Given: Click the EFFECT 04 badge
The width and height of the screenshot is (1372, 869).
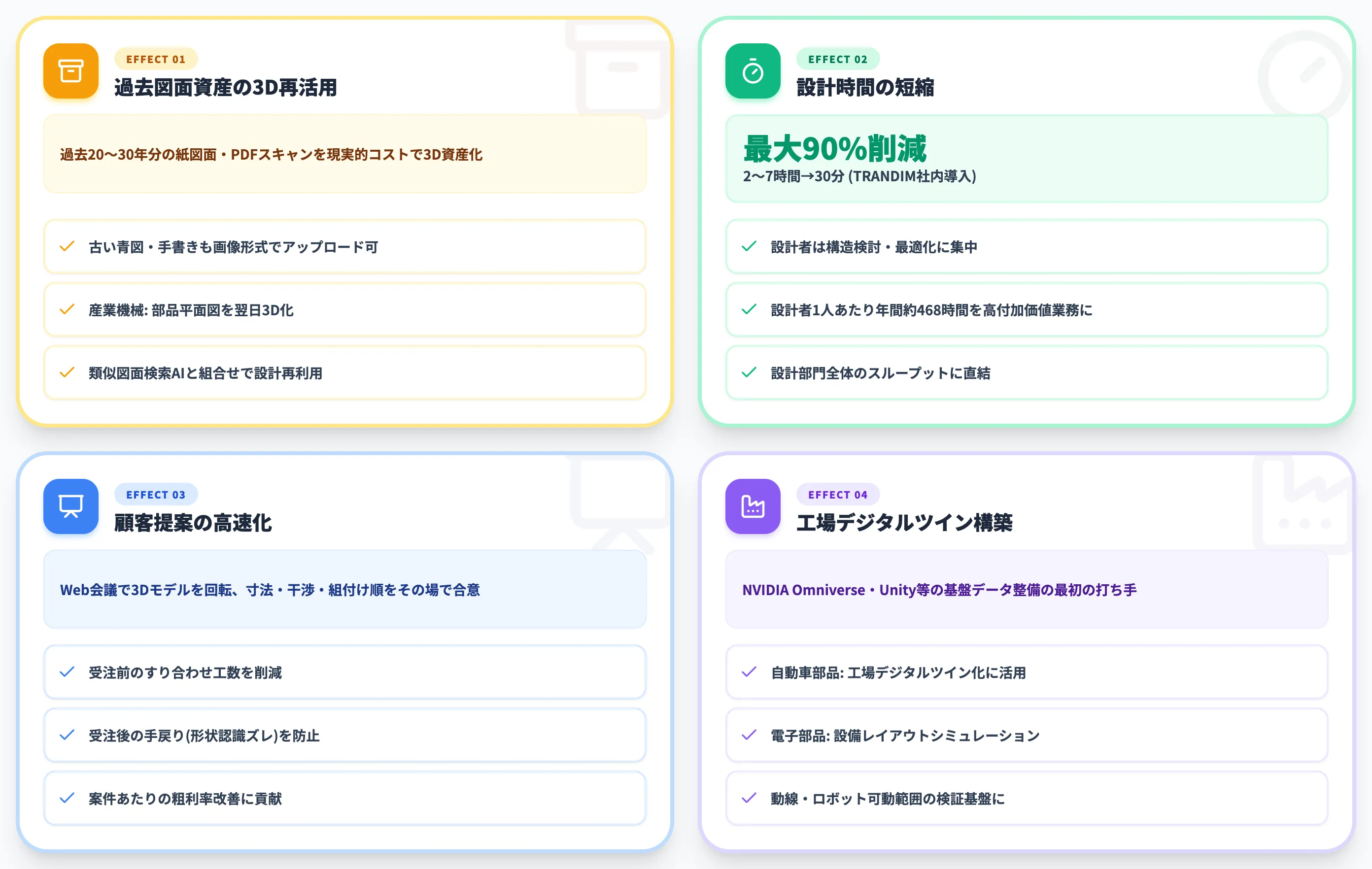Looking at the screenshot, I should click(x=838, y=494).
